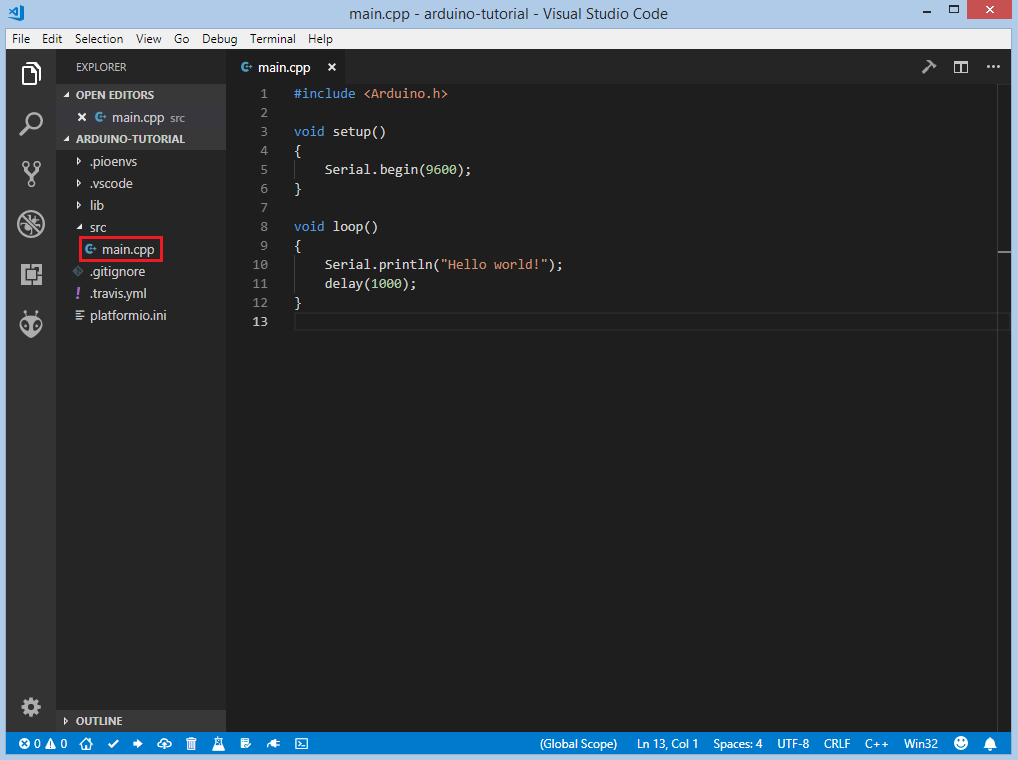Viewport: 1018px width, 760px height.
Task: Click the C++ language mode indicator
Action: click(x=876, y=744)
